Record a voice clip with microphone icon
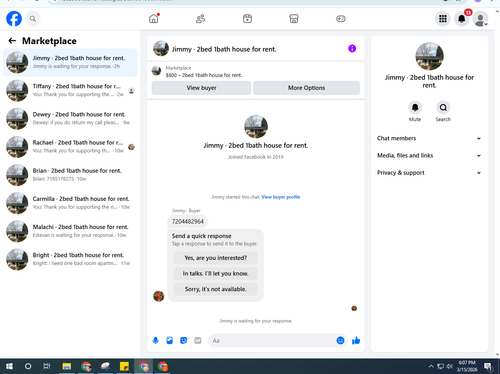This screenshot has height=374, width=500. [155, 340]
